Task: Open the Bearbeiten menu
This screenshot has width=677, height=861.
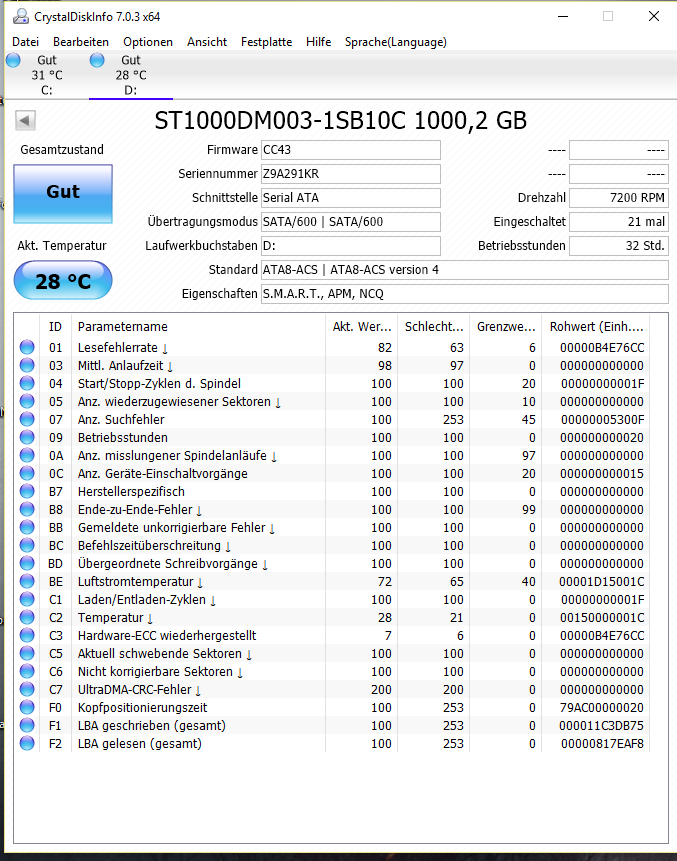Action: pos(81,42)
